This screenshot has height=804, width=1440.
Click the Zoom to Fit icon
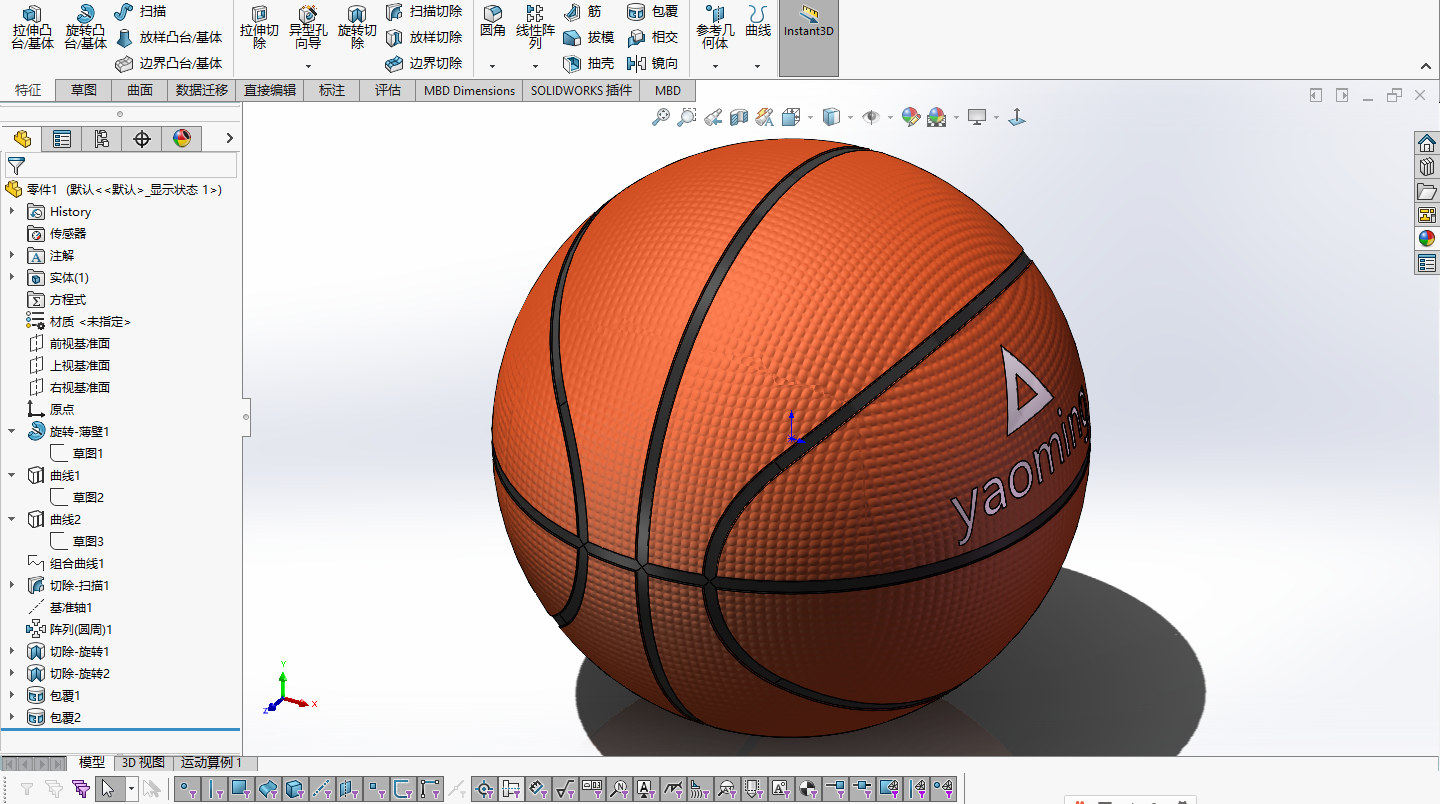point(661,117)
